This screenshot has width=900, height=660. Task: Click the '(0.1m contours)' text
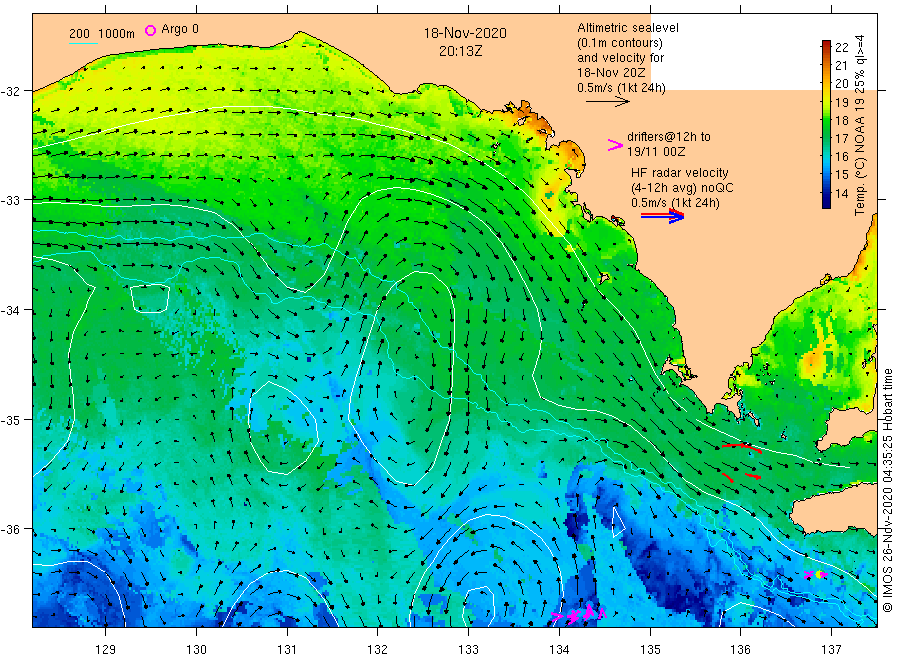pos(619,42)
